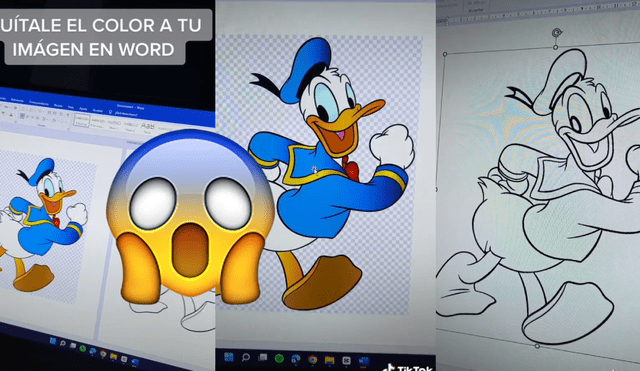
Task: Apply the Normal style from styles gallery
Action: 82,120
